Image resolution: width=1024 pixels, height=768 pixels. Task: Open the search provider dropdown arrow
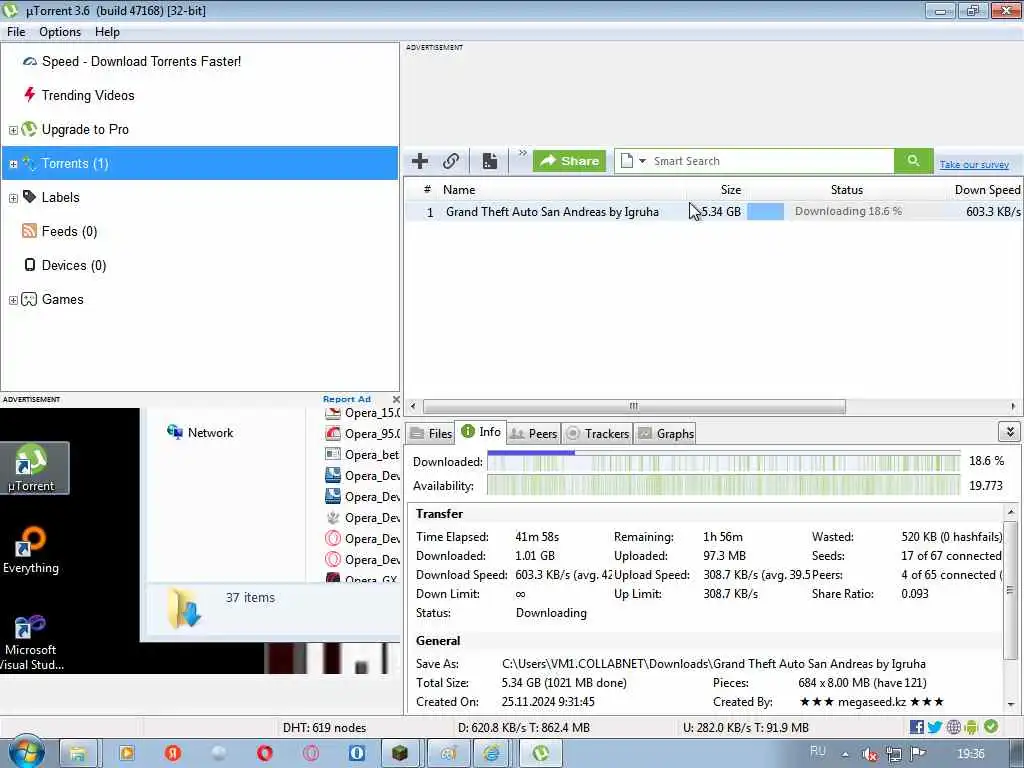point(642,161)
